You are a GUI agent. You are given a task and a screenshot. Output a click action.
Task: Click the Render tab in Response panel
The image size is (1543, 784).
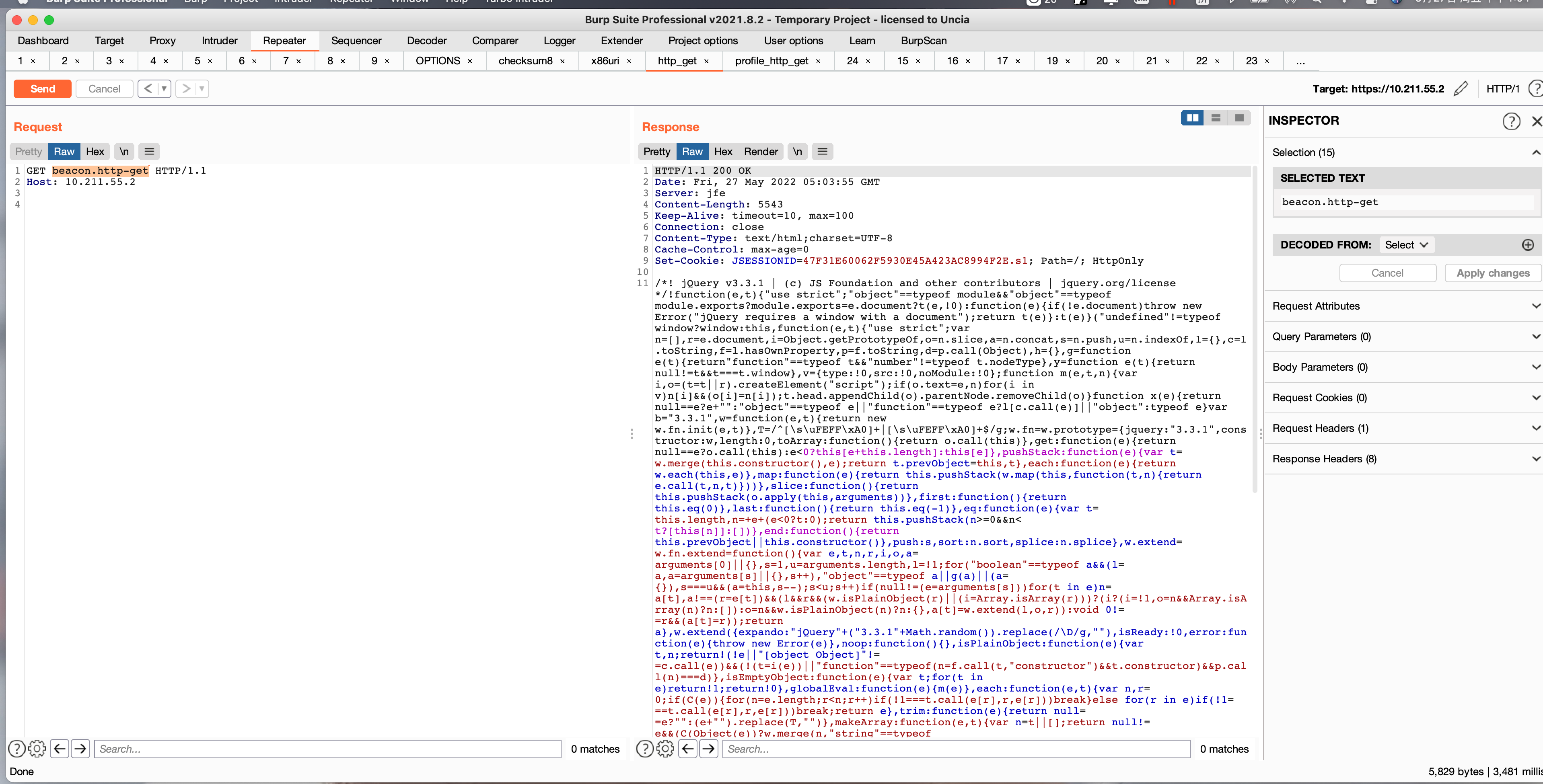(760, 151)
